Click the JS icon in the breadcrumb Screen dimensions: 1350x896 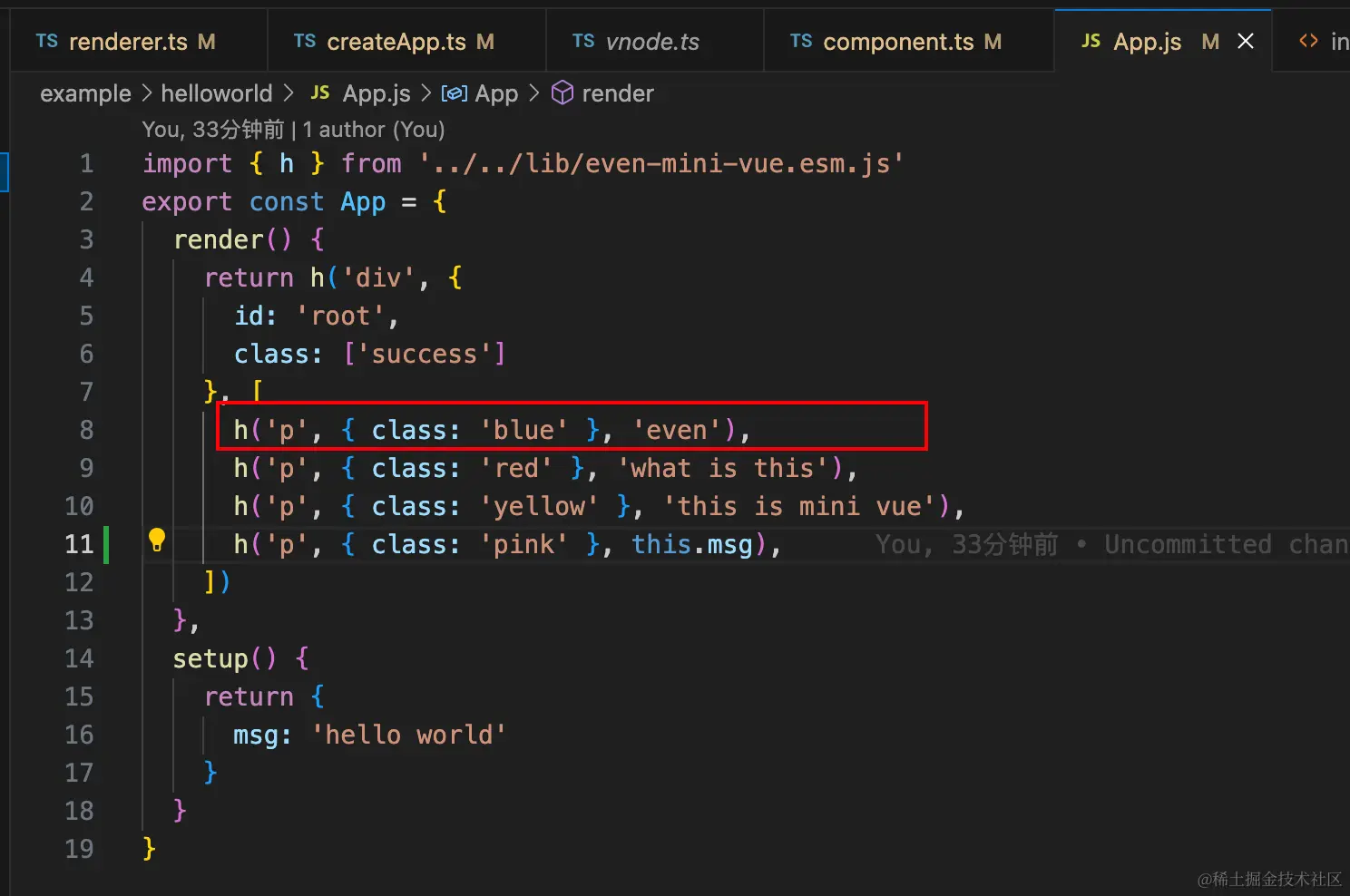point(320,93)
